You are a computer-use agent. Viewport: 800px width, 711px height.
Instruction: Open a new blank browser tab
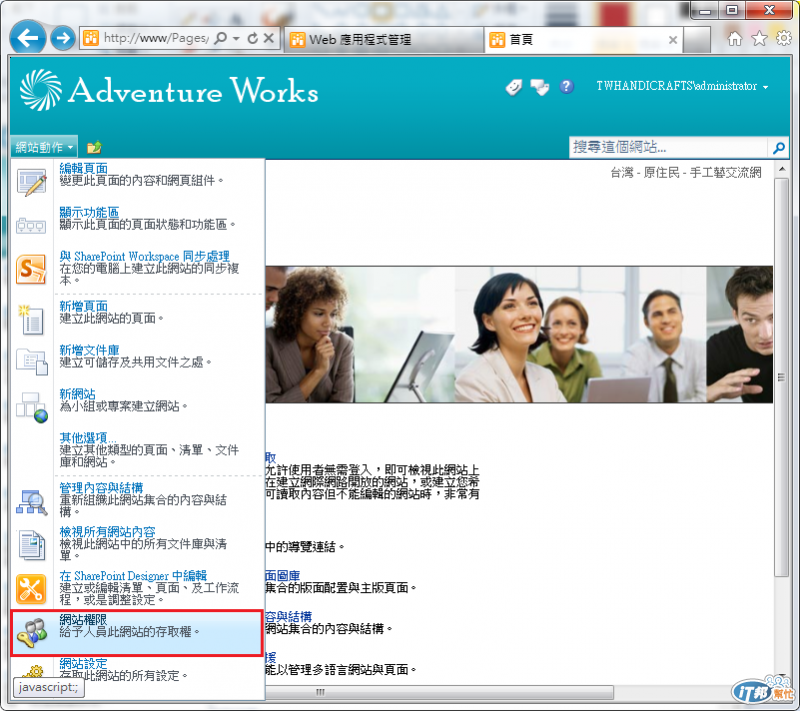(697, 39)
